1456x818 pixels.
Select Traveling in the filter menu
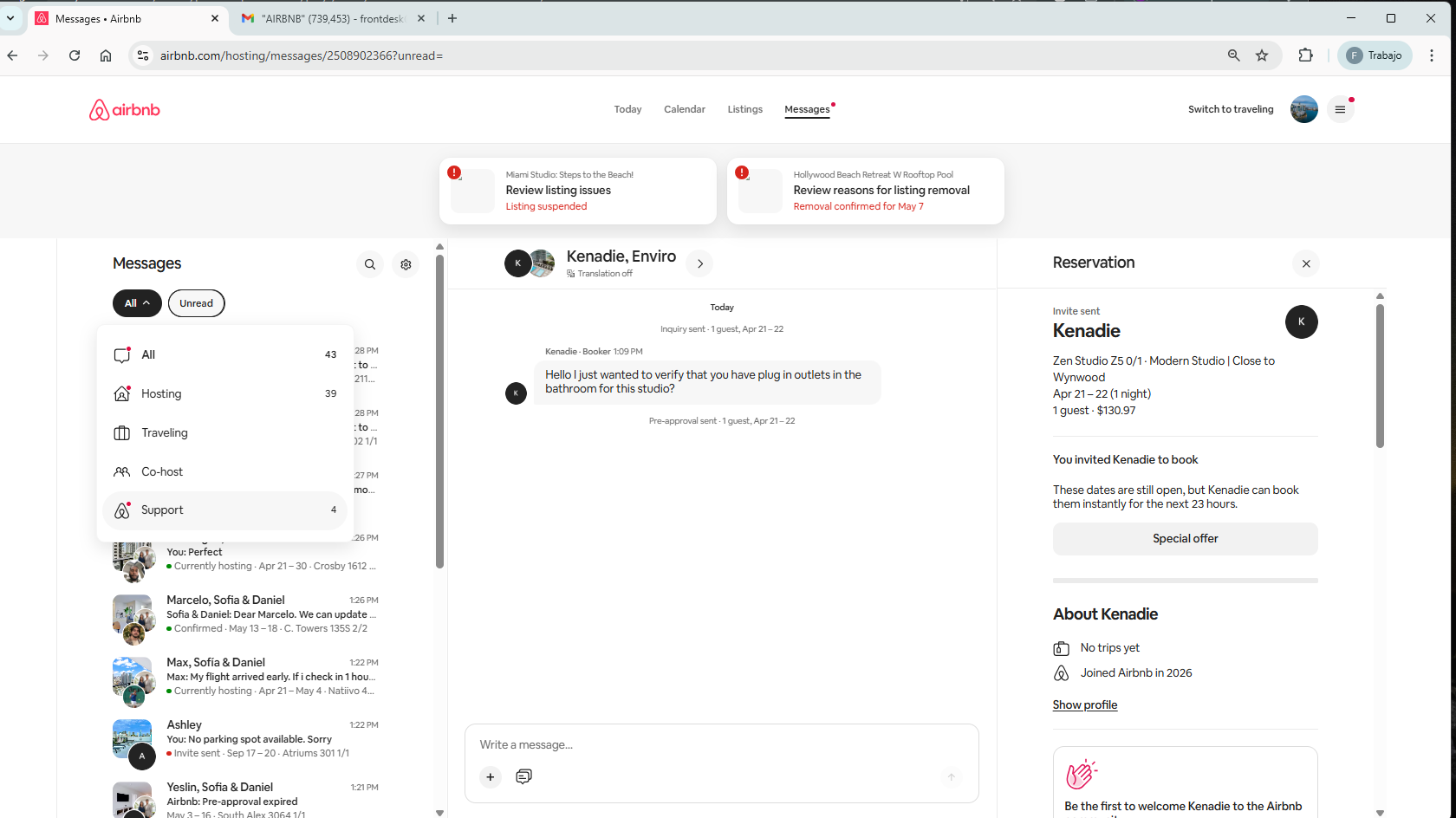click(x=225, y=432)
